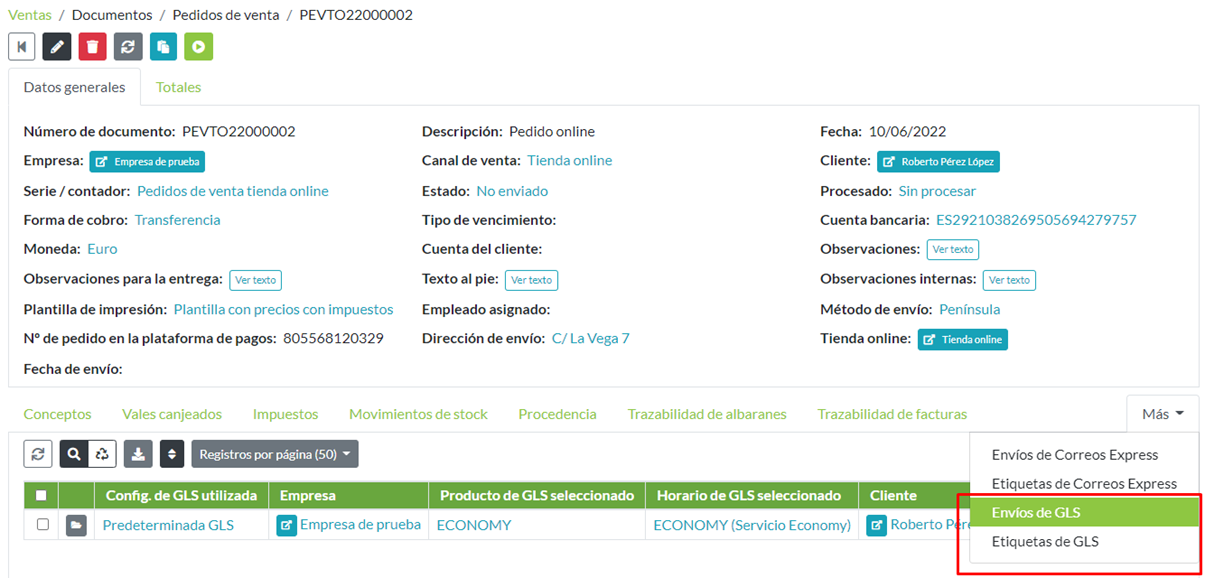This screenshot has width=1205, height=578.
Task: Collapse the Más dropdown tab
Action: [x=1163, y=414]
